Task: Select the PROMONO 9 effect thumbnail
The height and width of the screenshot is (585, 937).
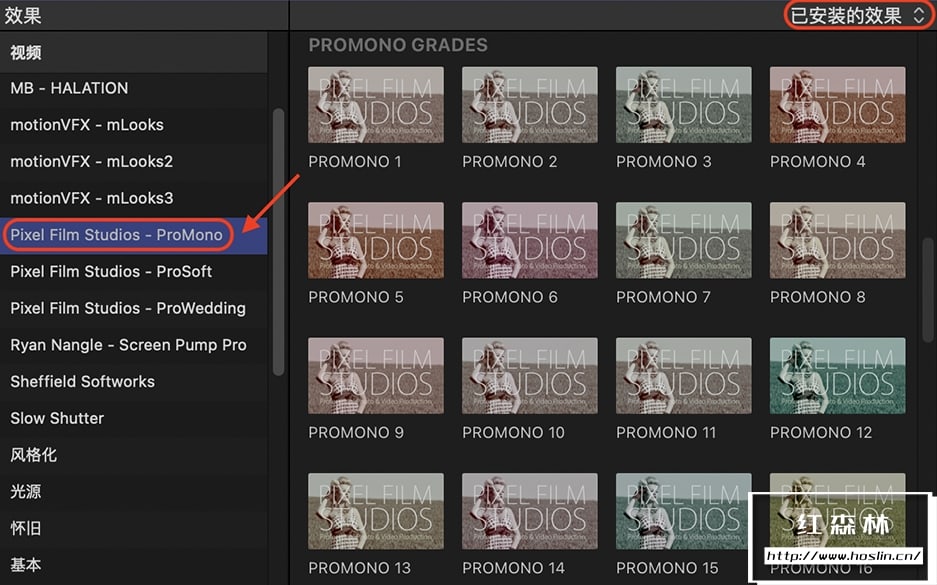Action: coord(376,376)
